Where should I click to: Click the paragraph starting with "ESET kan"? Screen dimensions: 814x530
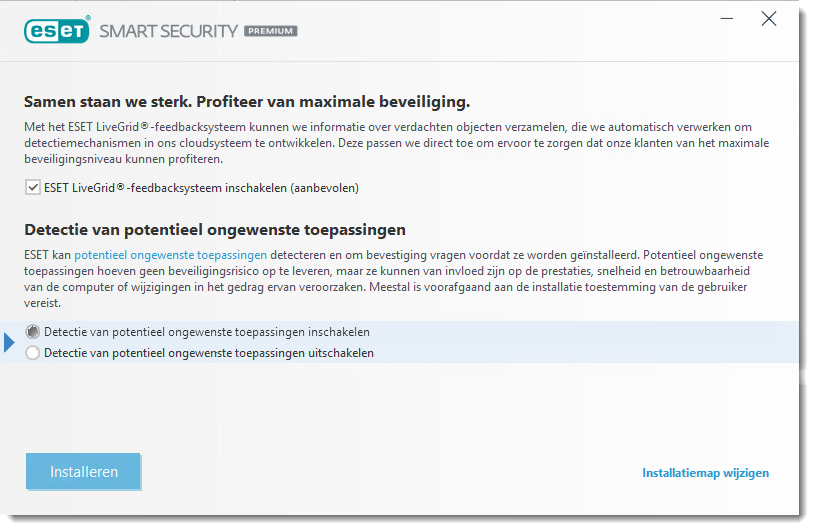390,279
